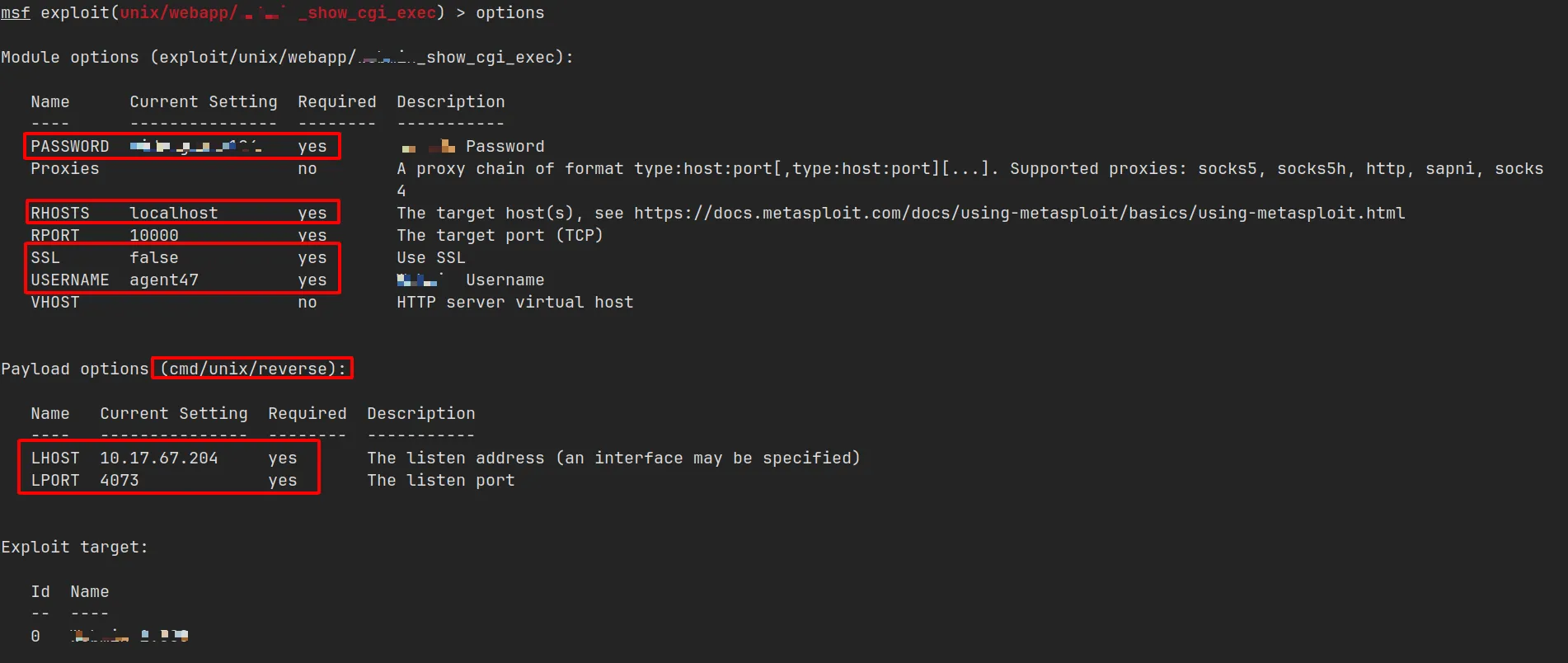Image resolution: width=1568 pixels, height=663 pixels.
Task: Click the Required column header in payload options
Action: click(x=307, y=414)
